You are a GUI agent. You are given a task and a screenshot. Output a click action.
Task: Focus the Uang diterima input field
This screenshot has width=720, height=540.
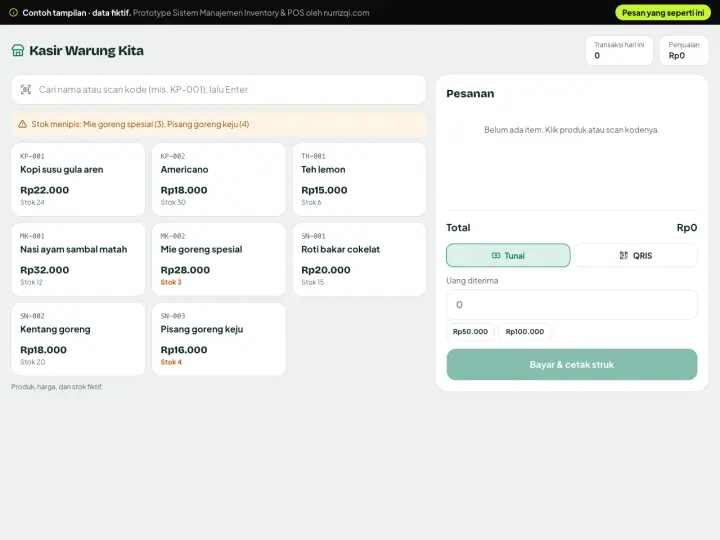coord(572,304)
